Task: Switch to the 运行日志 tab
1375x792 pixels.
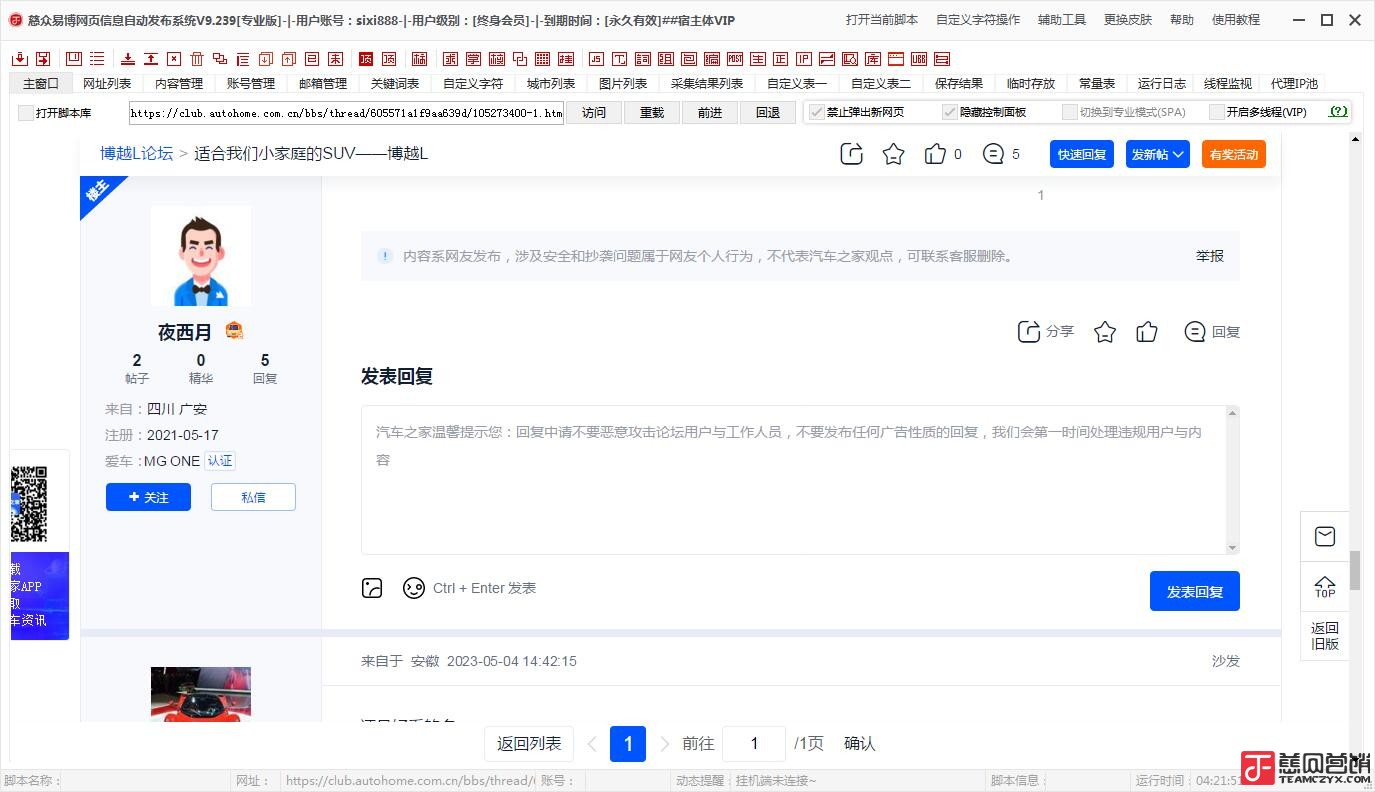Action: [1162, 84]
